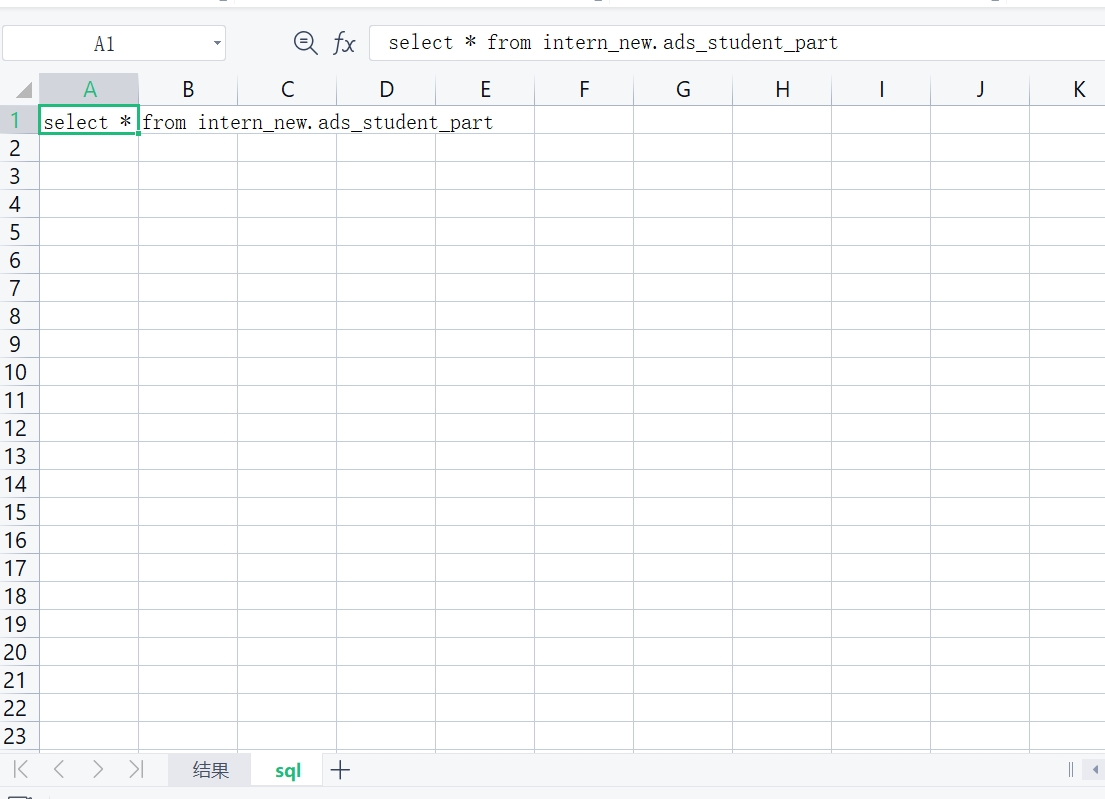Click the jump-to-last-sheet arrow icon

(137, 770)
